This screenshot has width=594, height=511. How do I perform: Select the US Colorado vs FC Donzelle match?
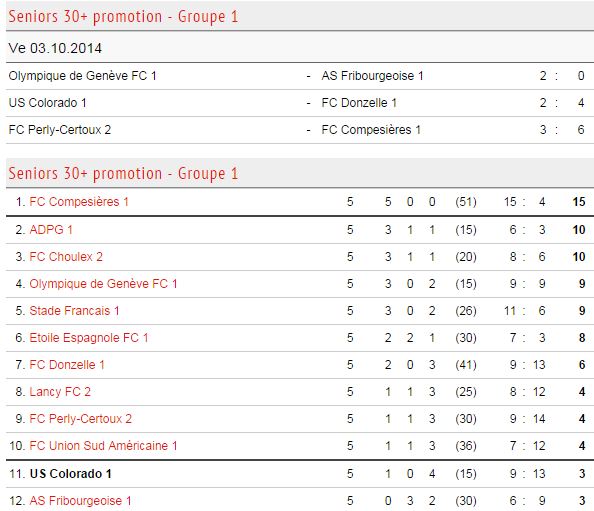(300, 103)
